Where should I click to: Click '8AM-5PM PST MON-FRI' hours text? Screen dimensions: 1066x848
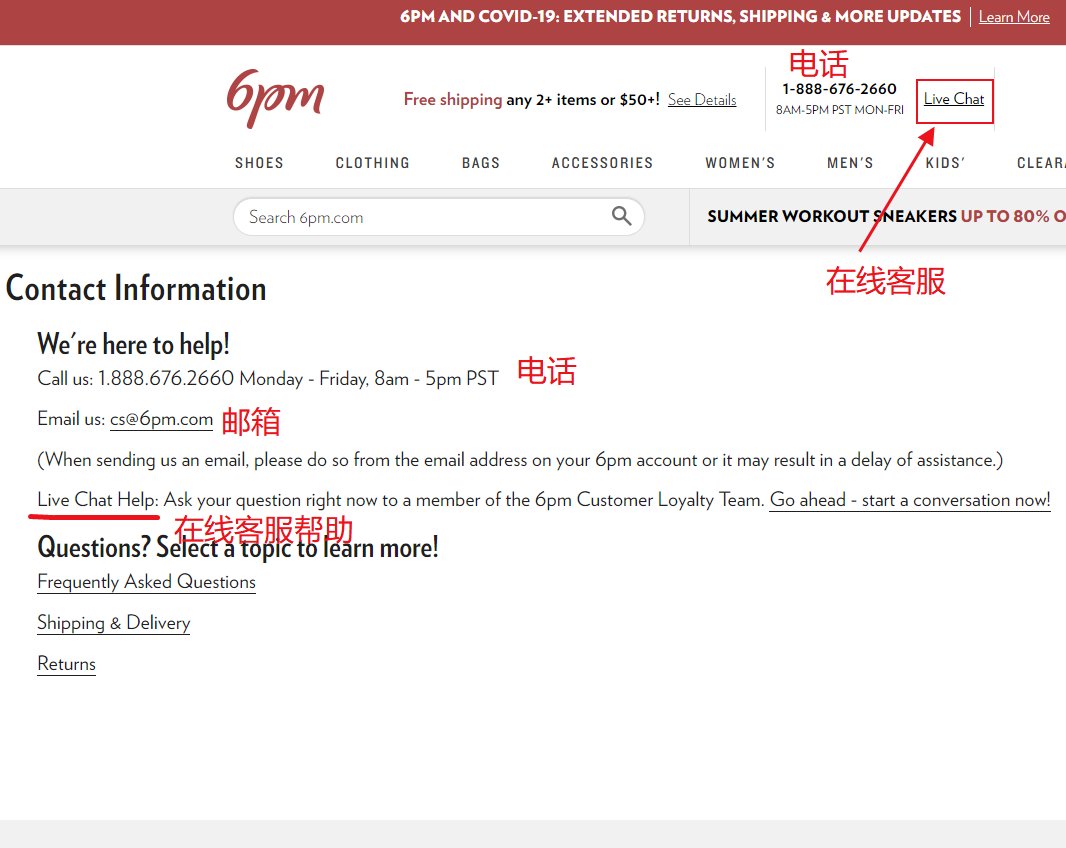point(840,110)
